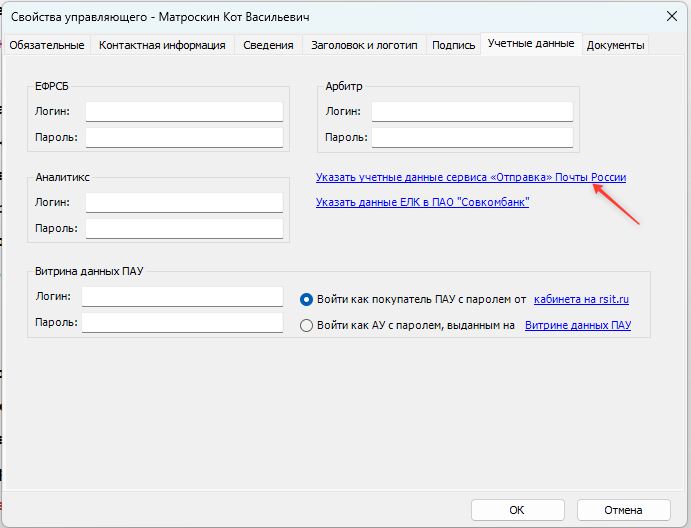Select the Войти как покупатель ПАУ radio option
Screen dimensions: 691x528
(x=306, y=300)
